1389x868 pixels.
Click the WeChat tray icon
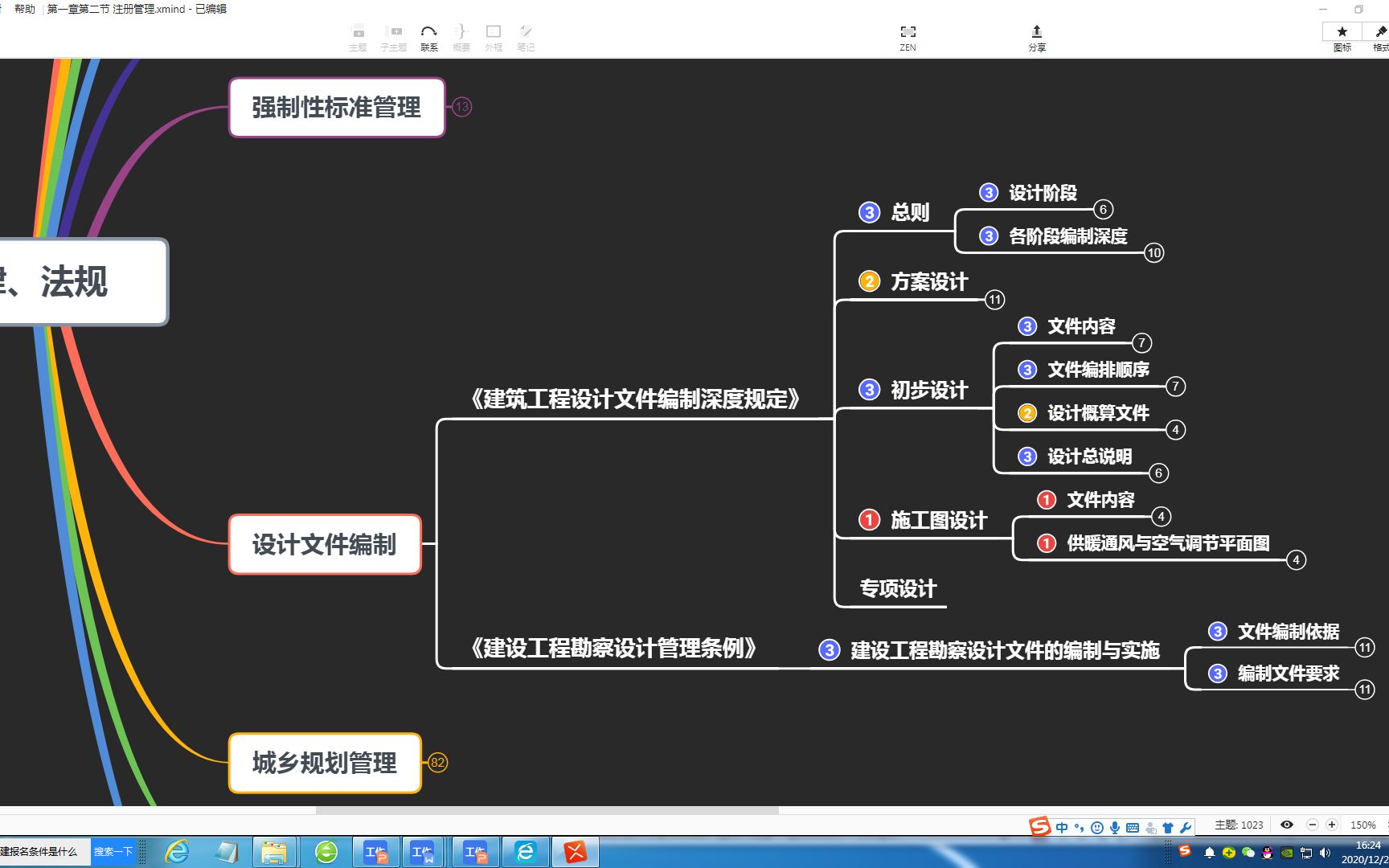tap(1248, 853)
